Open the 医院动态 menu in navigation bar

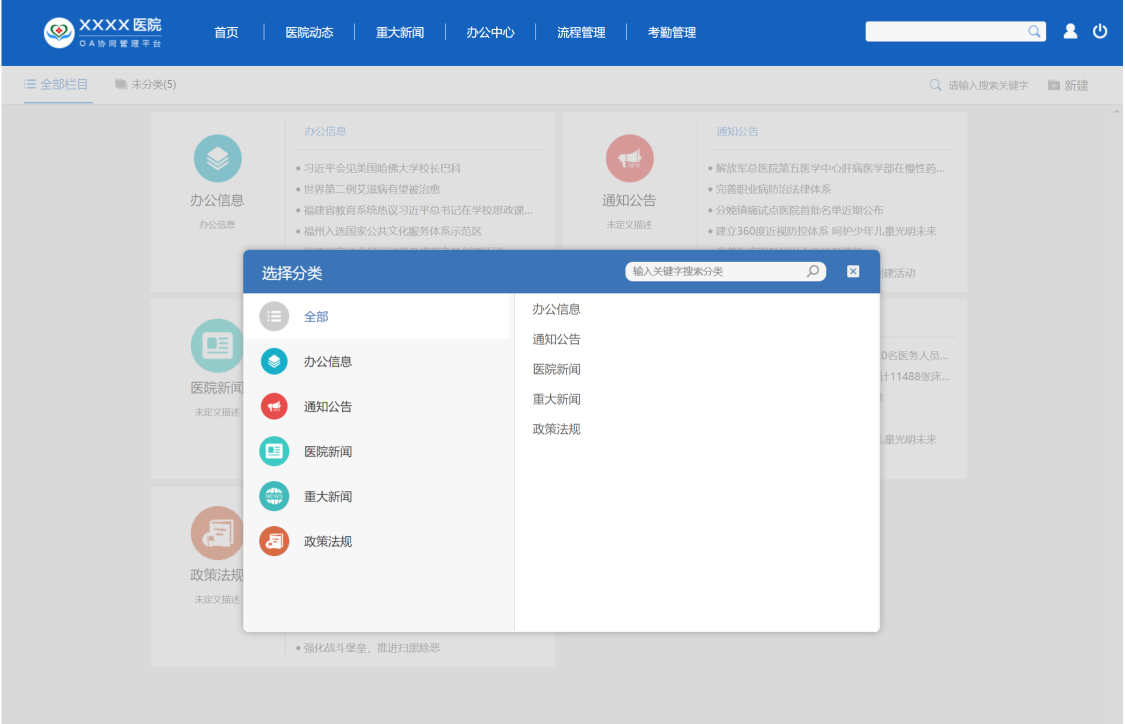coord(309,32)
